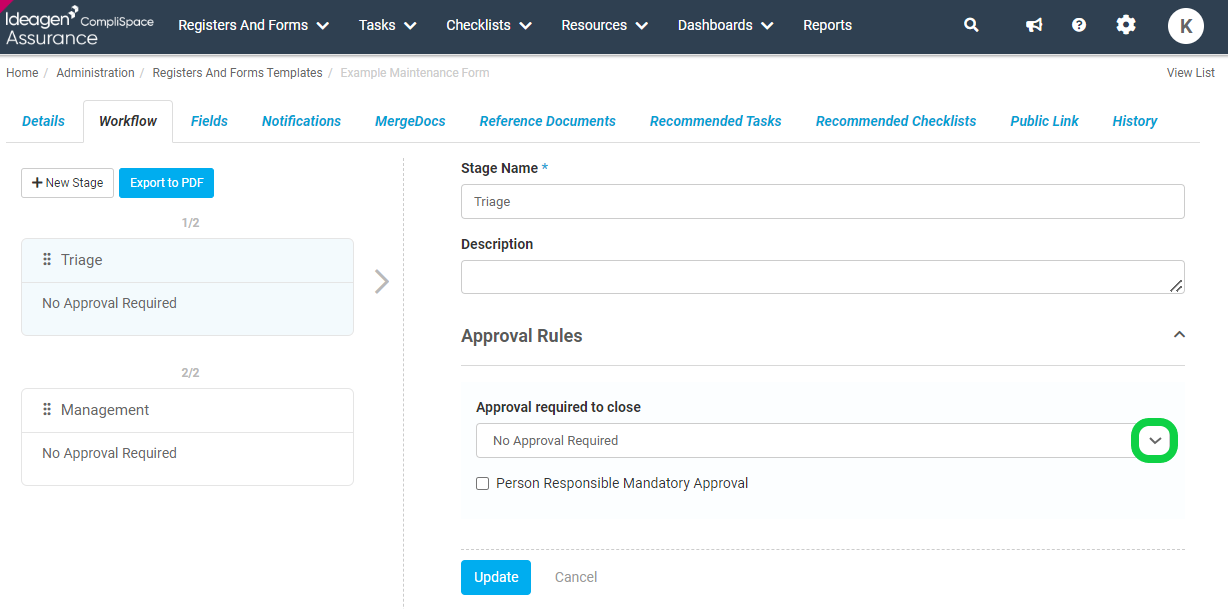
Task: Open the Recommended Tasks tab
Action: click(716, 121)
